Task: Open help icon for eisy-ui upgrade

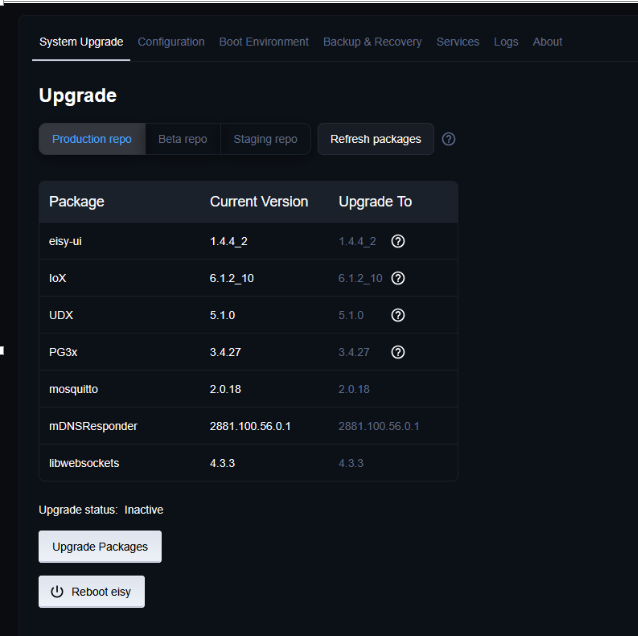Action: pyautogui.click(x=398, y=241)
